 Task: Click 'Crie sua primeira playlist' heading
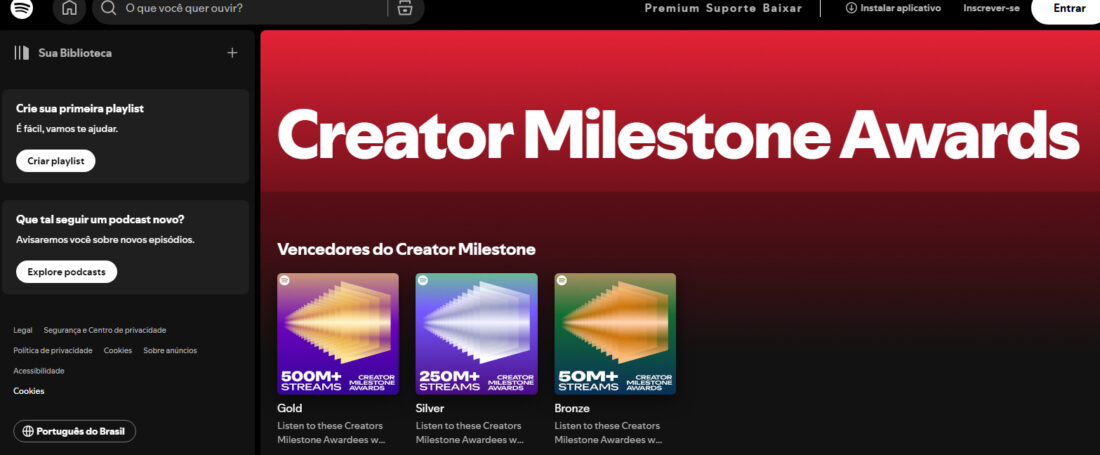[80, 109]
